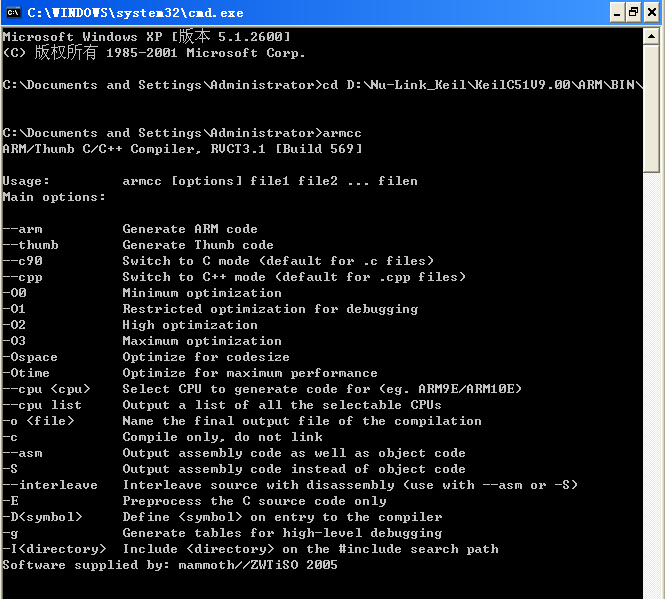Click 'armcc [options] file1 file2 ... filen'
Image resolution: width=665 pixels, height=599 pixels.
[270, 181]
